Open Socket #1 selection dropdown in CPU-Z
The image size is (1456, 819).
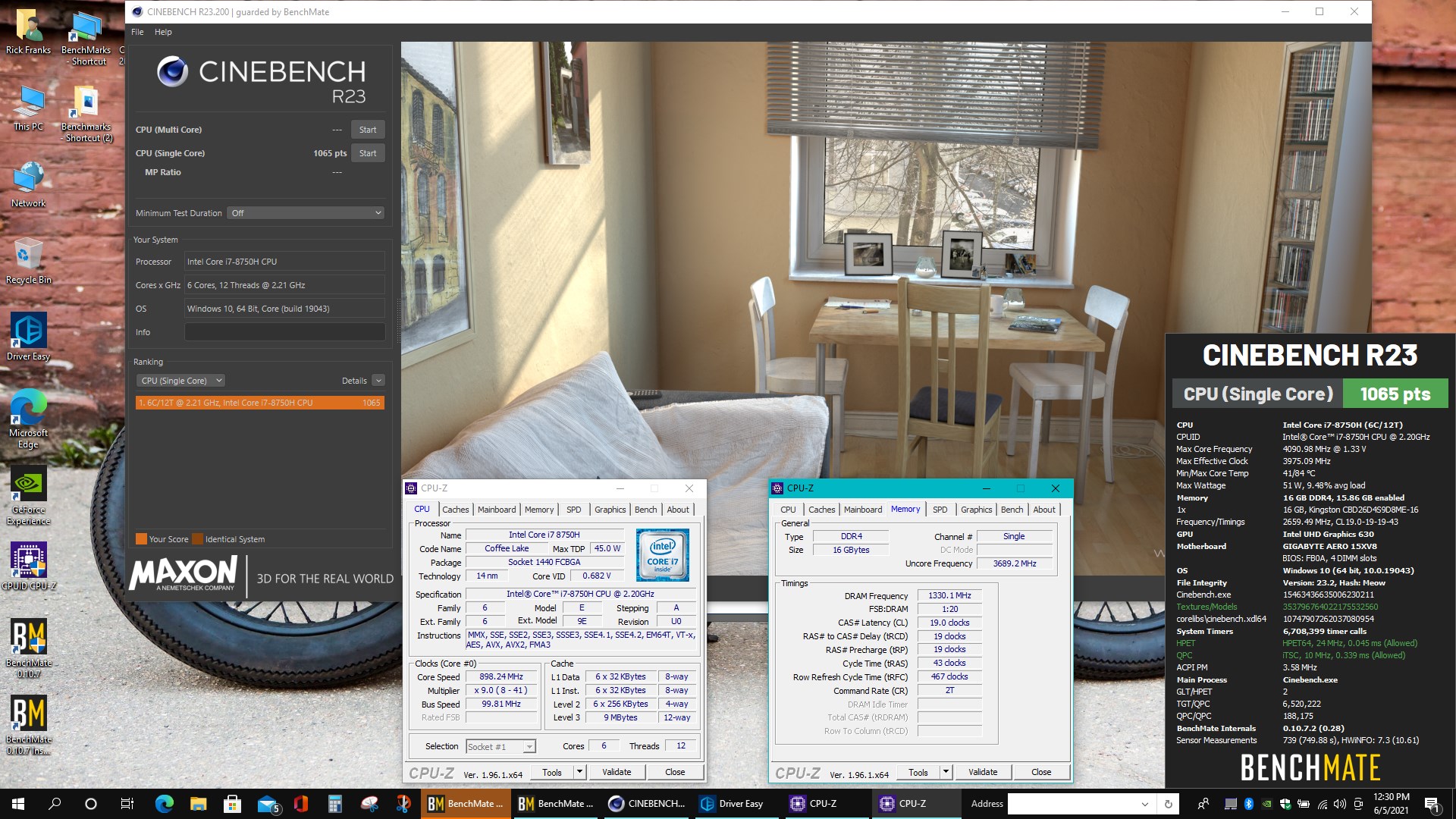(501, 747)
